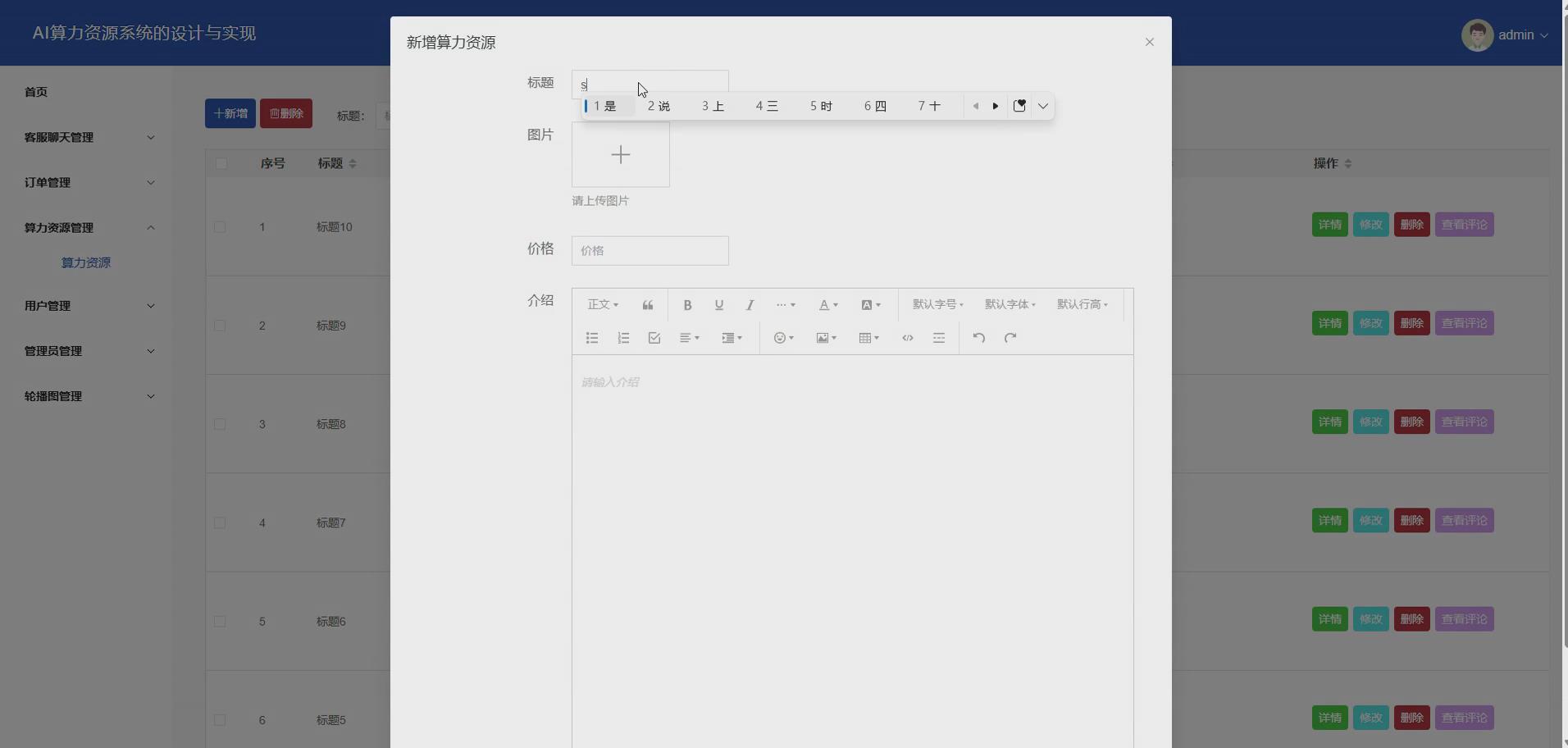Screen dimensions: 1568x748
Task: Switch to code view in the editor
Action: pyautogui.click(x=907, y=337)
